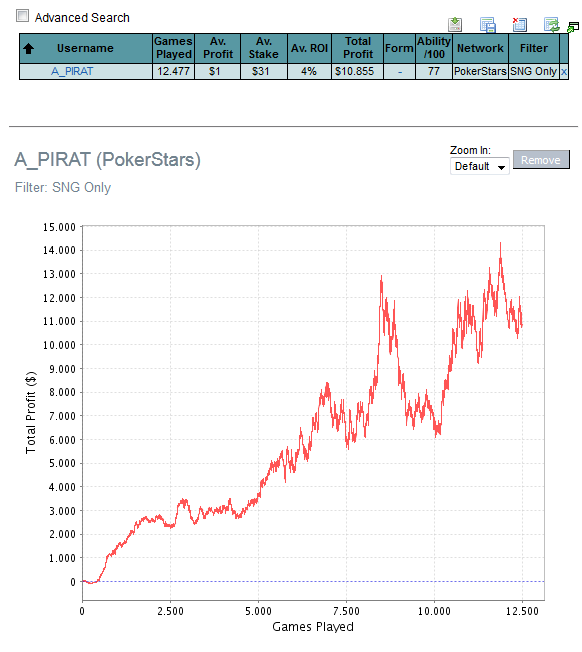Click the Form column header
The width and height of the screenshot is (582, 652).
coord(399,48)
